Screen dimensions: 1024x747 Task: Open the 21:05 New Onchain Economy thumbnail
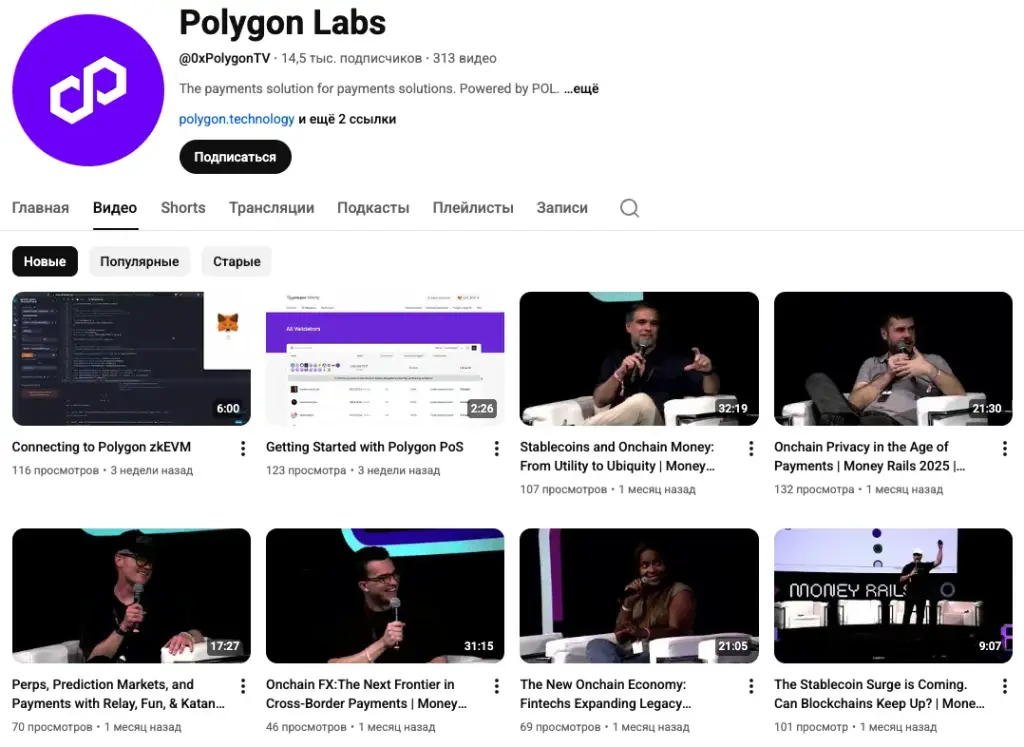point(639,596)
